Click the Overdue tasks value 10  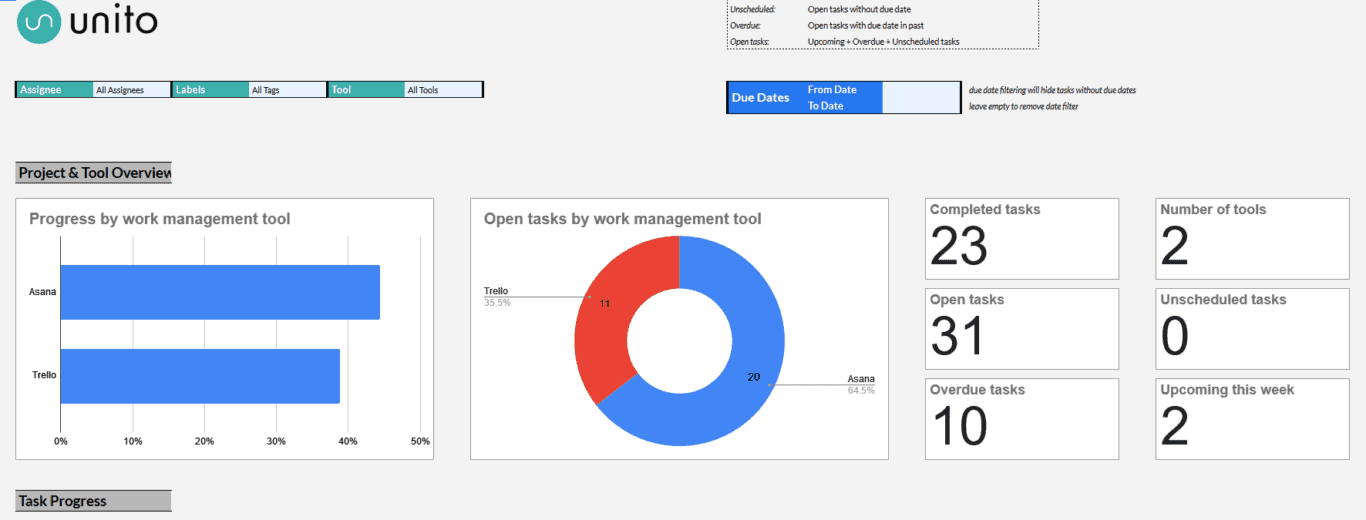[958, 426]
